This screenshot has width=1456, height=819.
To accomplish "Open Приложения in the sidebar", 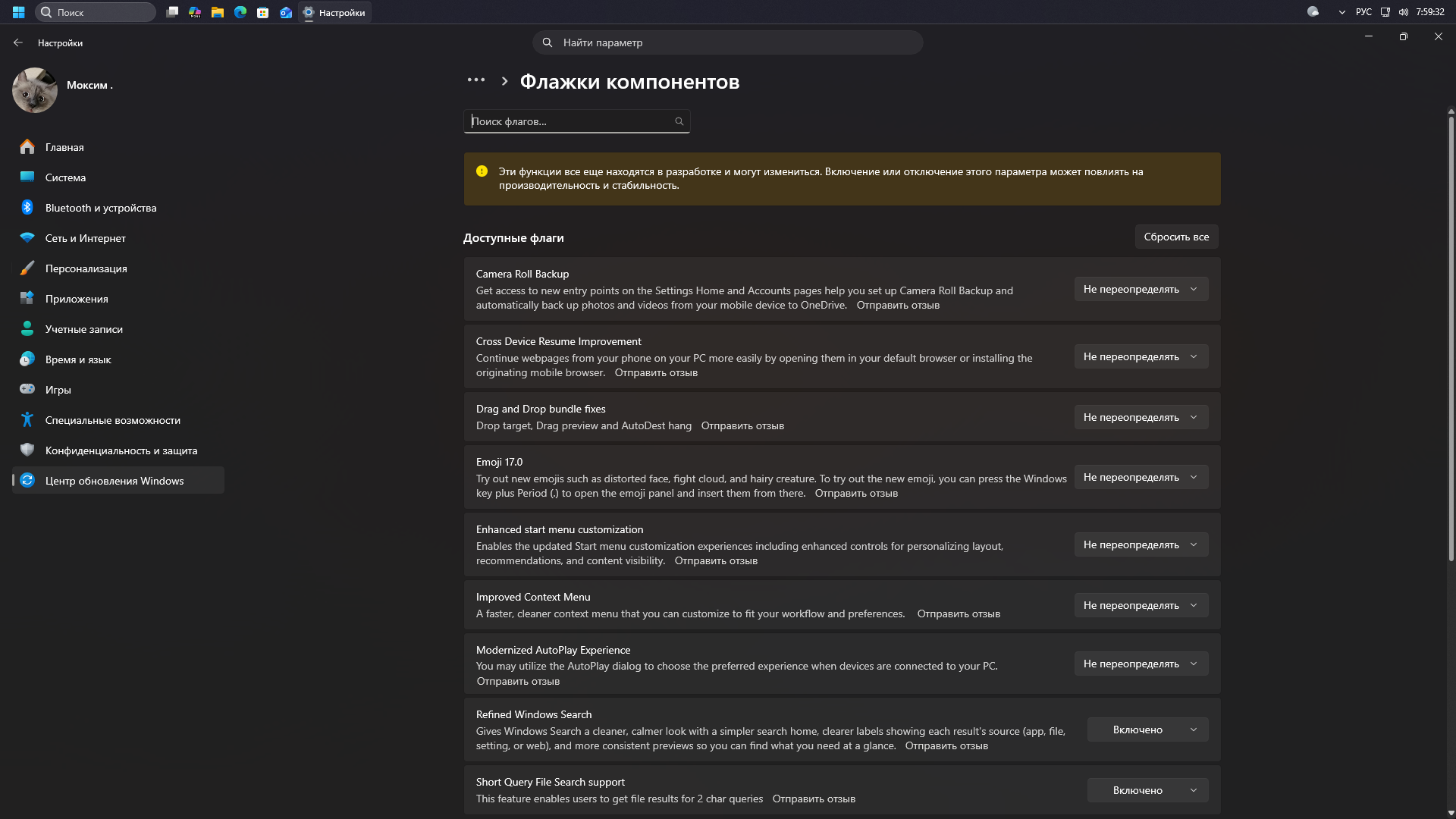I will click(118, 299).
